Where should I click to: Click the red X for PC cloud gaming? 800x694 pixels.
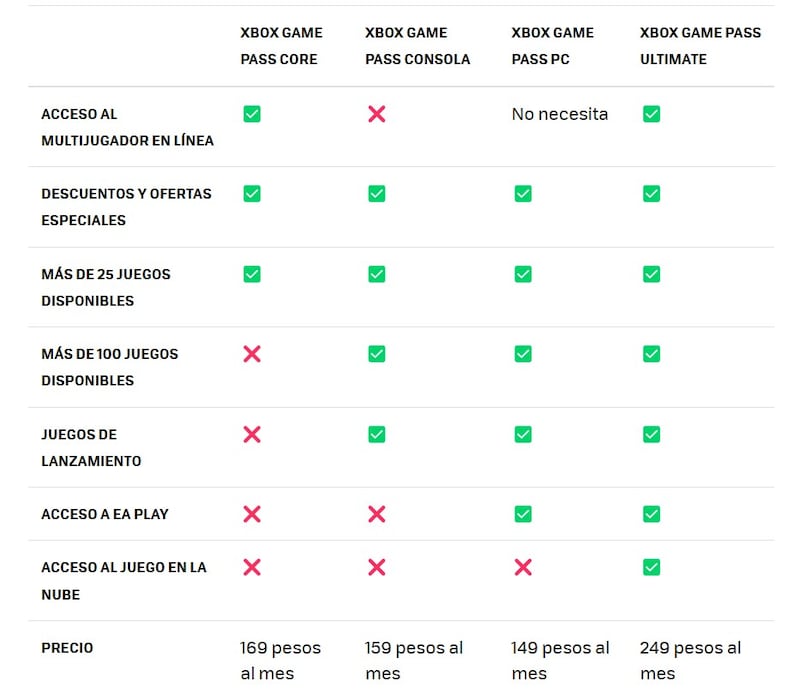tap(523, 567)
